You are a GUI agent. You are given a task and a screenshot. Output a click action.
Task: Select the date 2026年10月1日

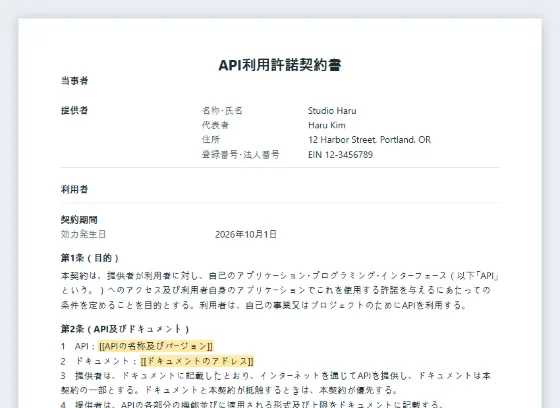tap(246, 234)
